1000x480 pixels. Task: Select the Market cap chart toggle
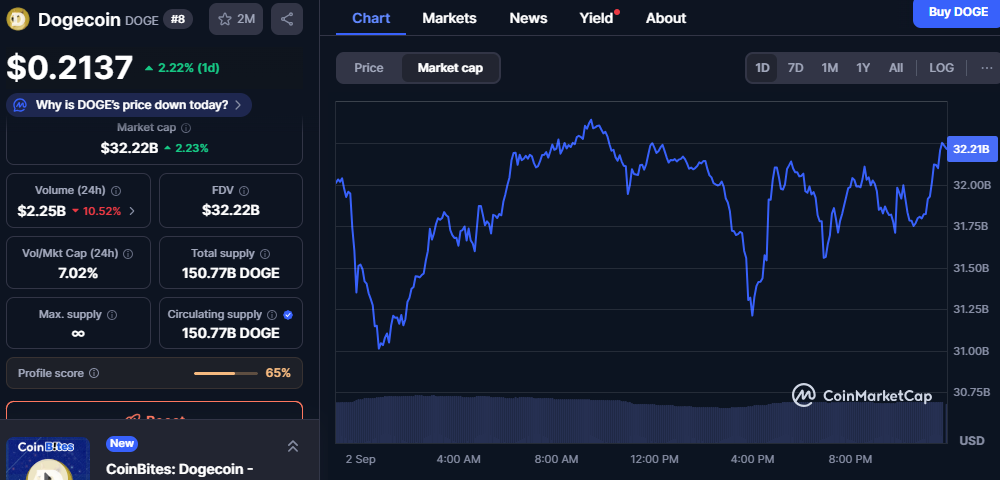coord(450,68)
